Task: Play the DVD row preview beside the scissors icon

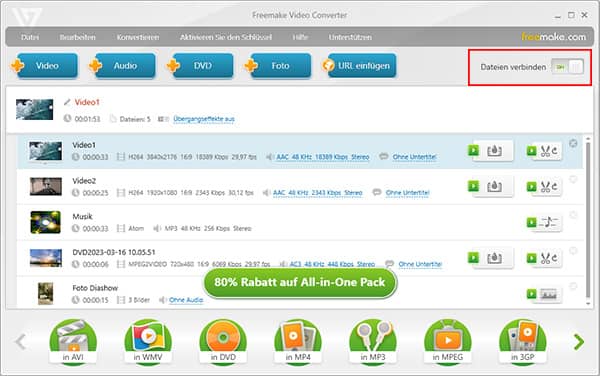Action: point(532,258)
